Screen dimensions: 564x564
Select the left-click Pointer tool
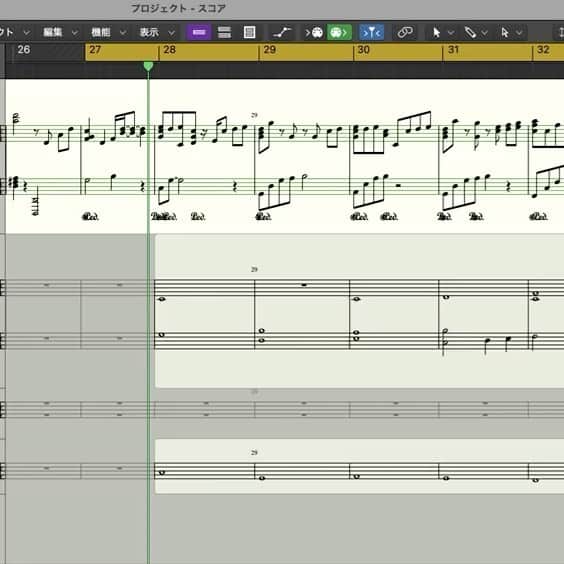coord(436,33)
